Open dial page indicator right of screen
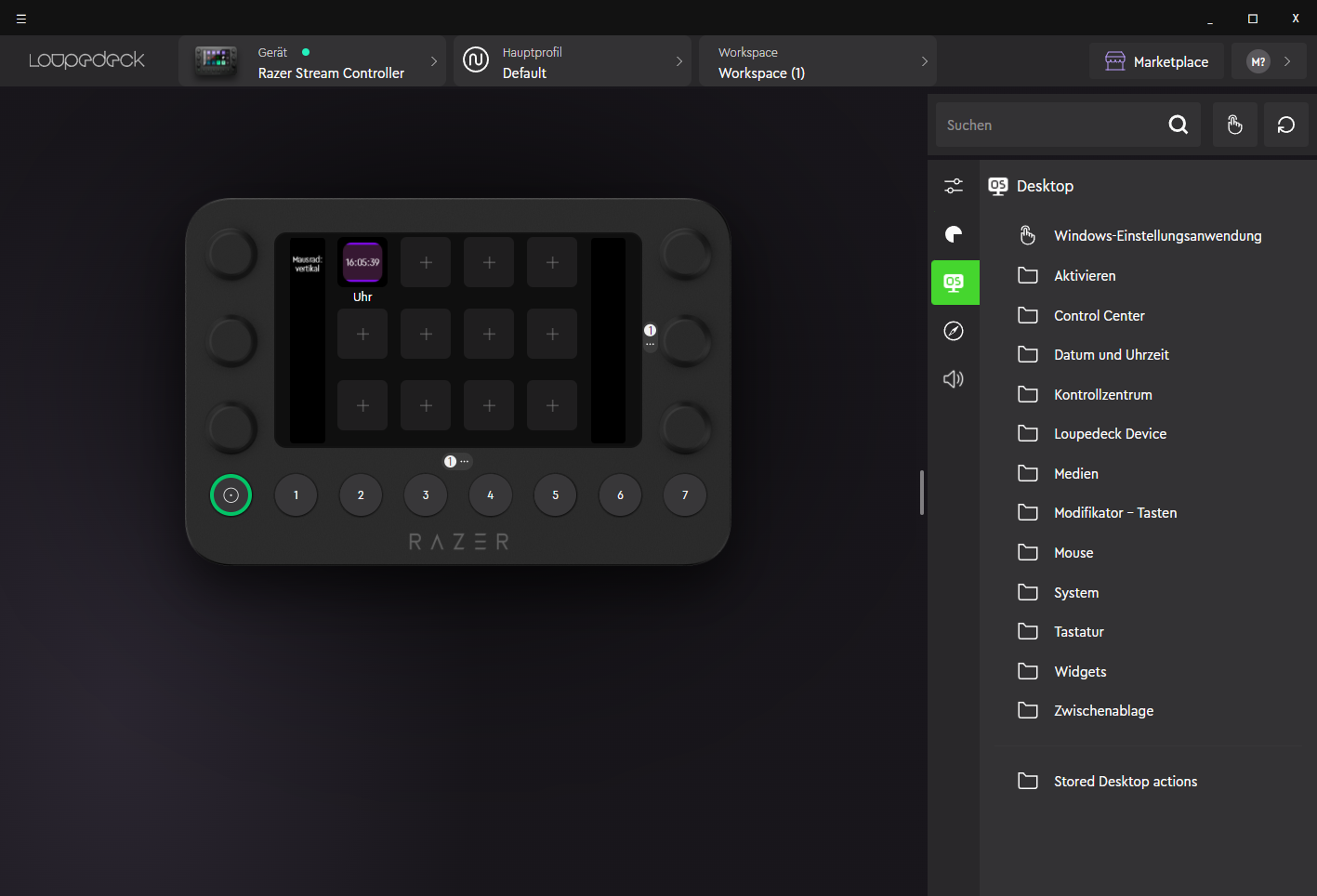The width and height of the screenshot is (1317, 896). pos(651,336)
